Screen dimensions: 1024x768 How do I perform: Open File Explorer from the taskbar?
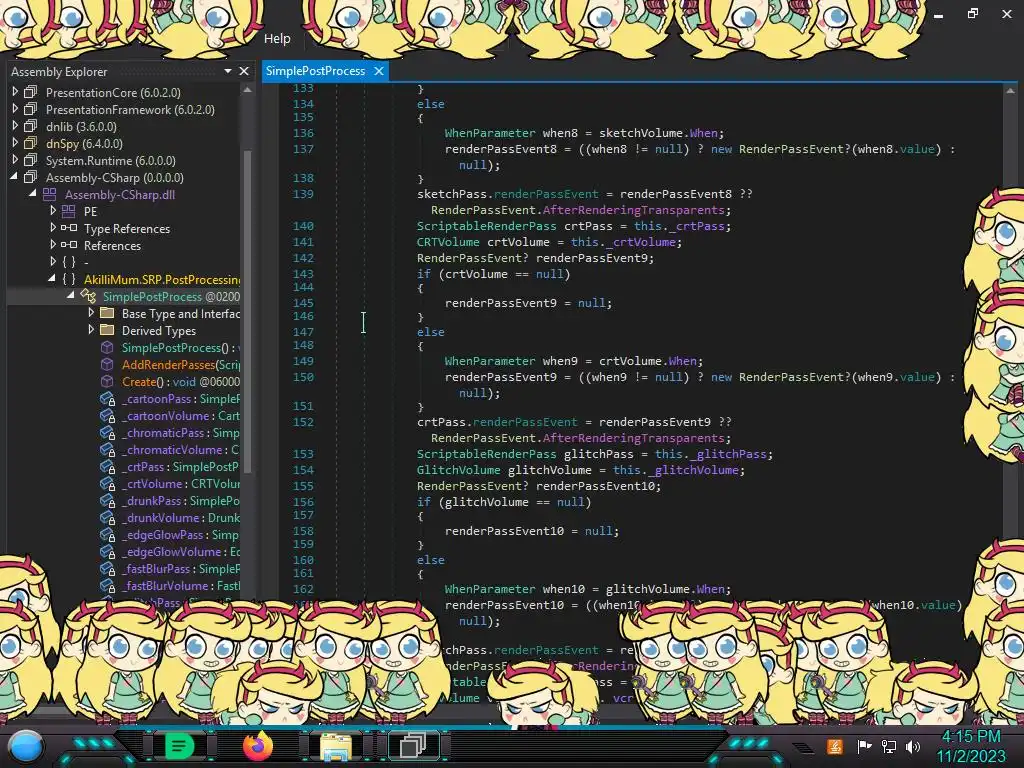point(336,746)
